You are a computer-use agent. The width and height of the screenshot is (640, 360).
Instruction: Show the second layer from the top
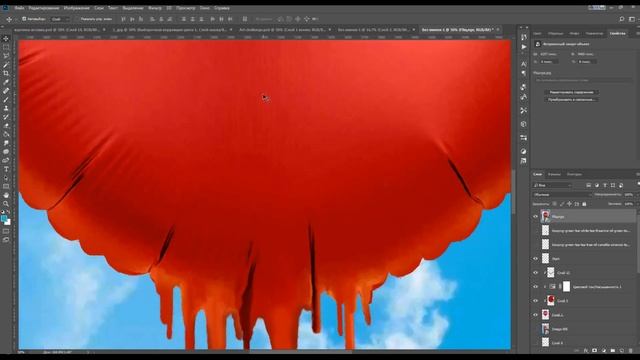pos(536,231)
